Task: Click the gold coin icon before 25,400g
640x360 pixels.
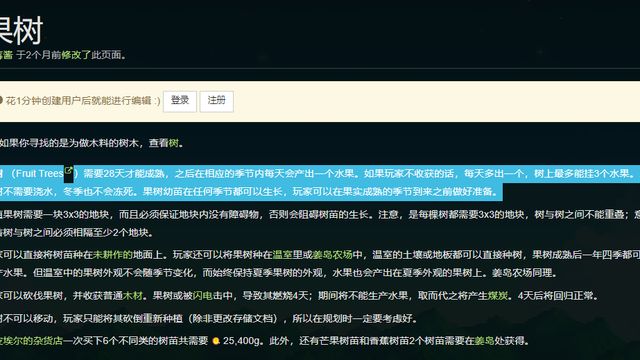Action: (x=216, y=341)
